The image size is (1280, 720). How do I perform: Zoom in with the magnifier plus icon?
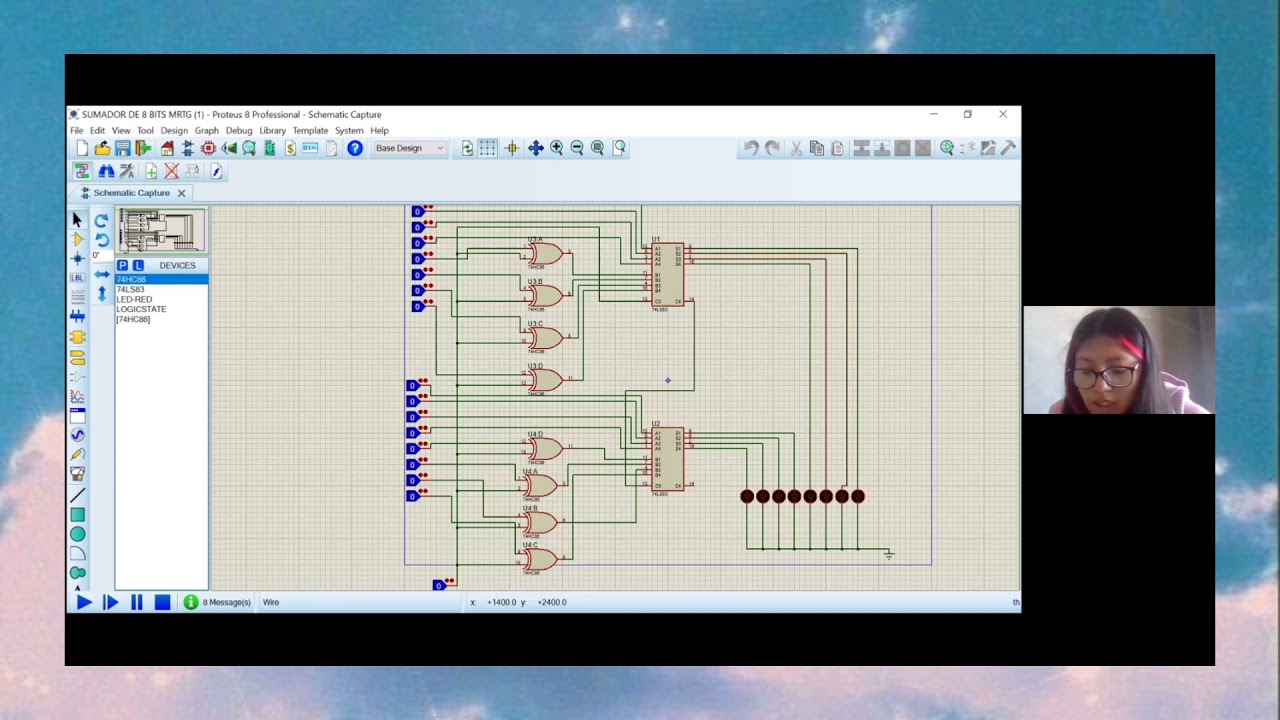[557, 148]
